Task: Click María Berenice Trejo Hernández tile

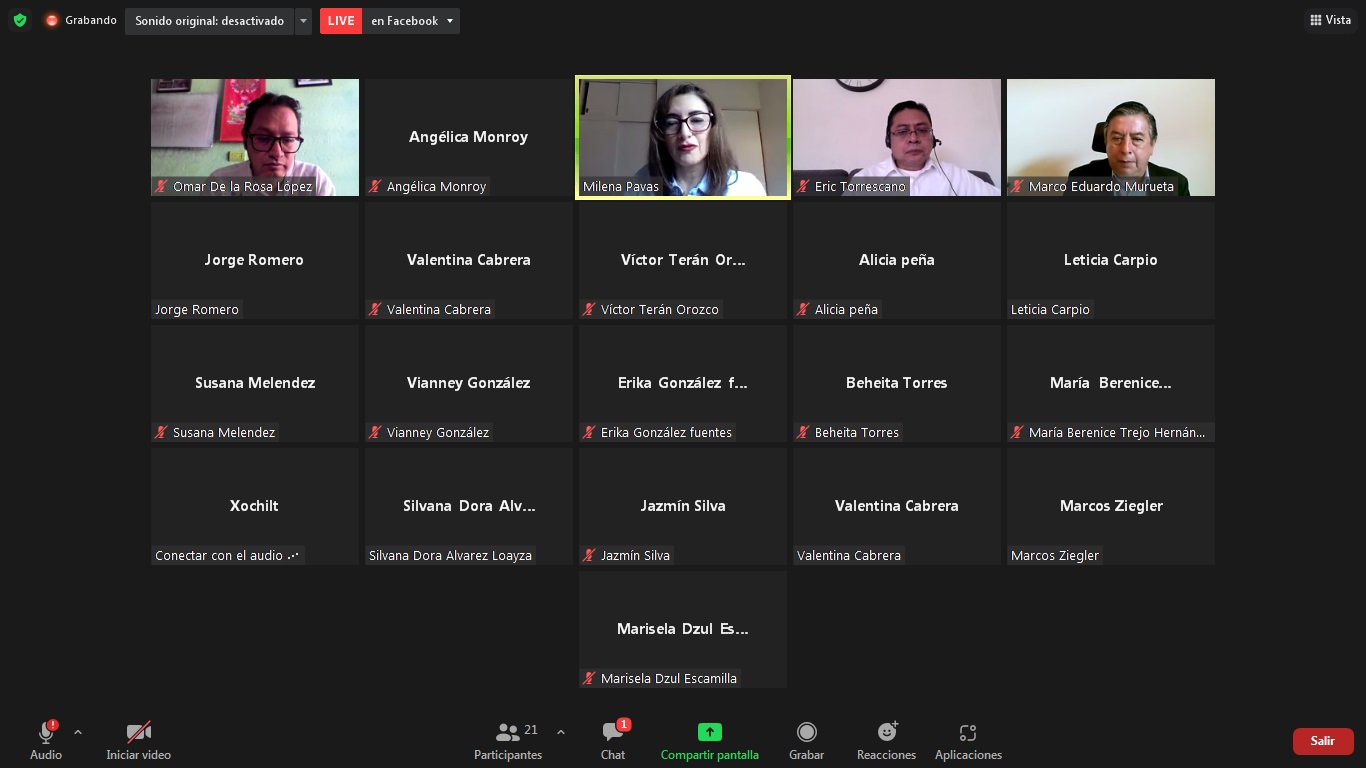Action: tap(1111, 383)
